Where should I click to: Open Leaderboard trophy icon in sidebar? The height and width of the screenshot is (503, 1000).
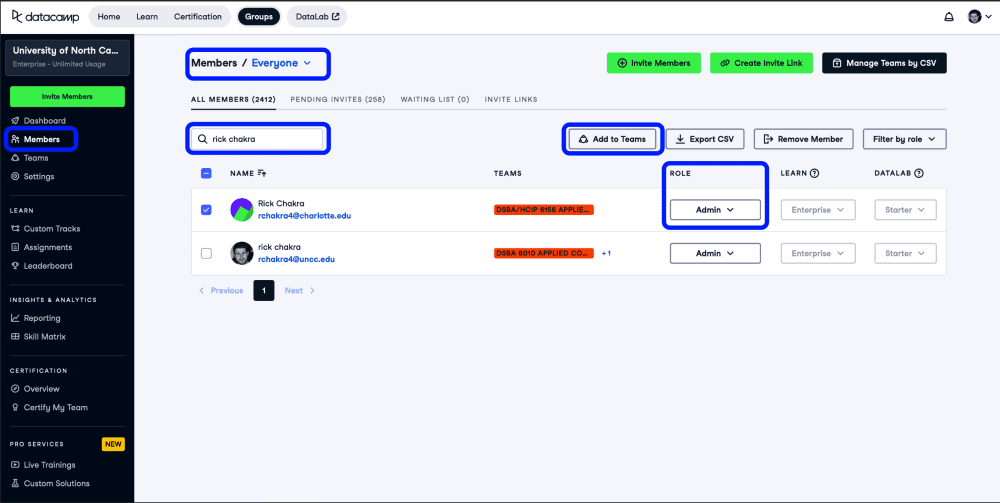15,266
